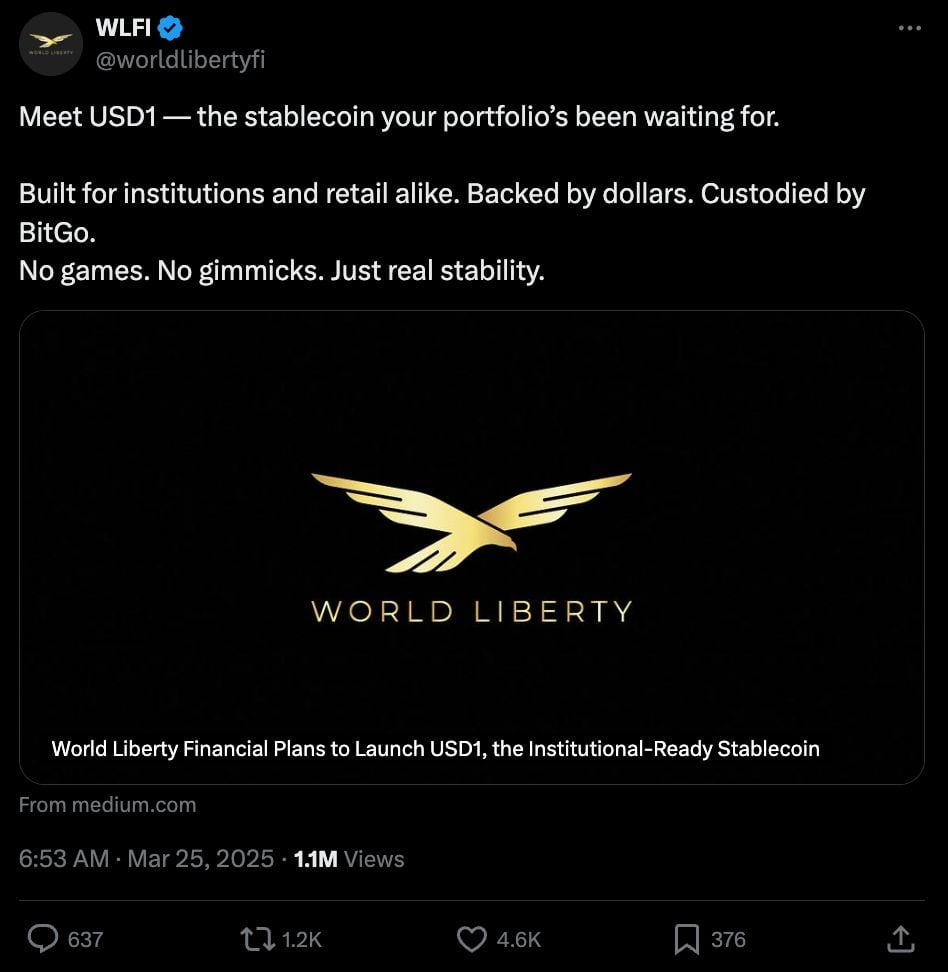Click the "Meet USD1" post text
The image size is (948, 972).
click(398, 117)
